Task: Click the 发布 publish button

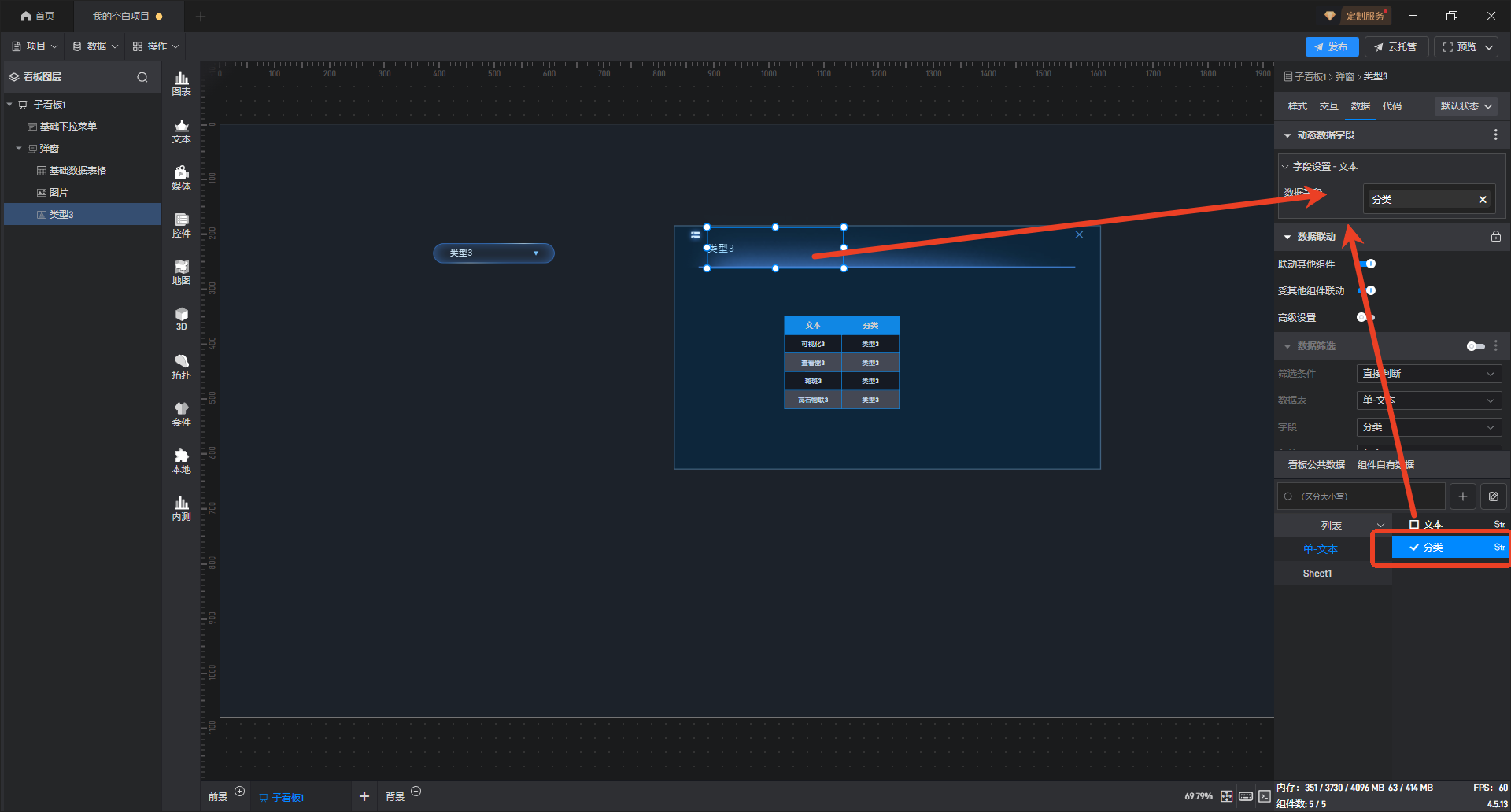Action: pos(1331,47)
